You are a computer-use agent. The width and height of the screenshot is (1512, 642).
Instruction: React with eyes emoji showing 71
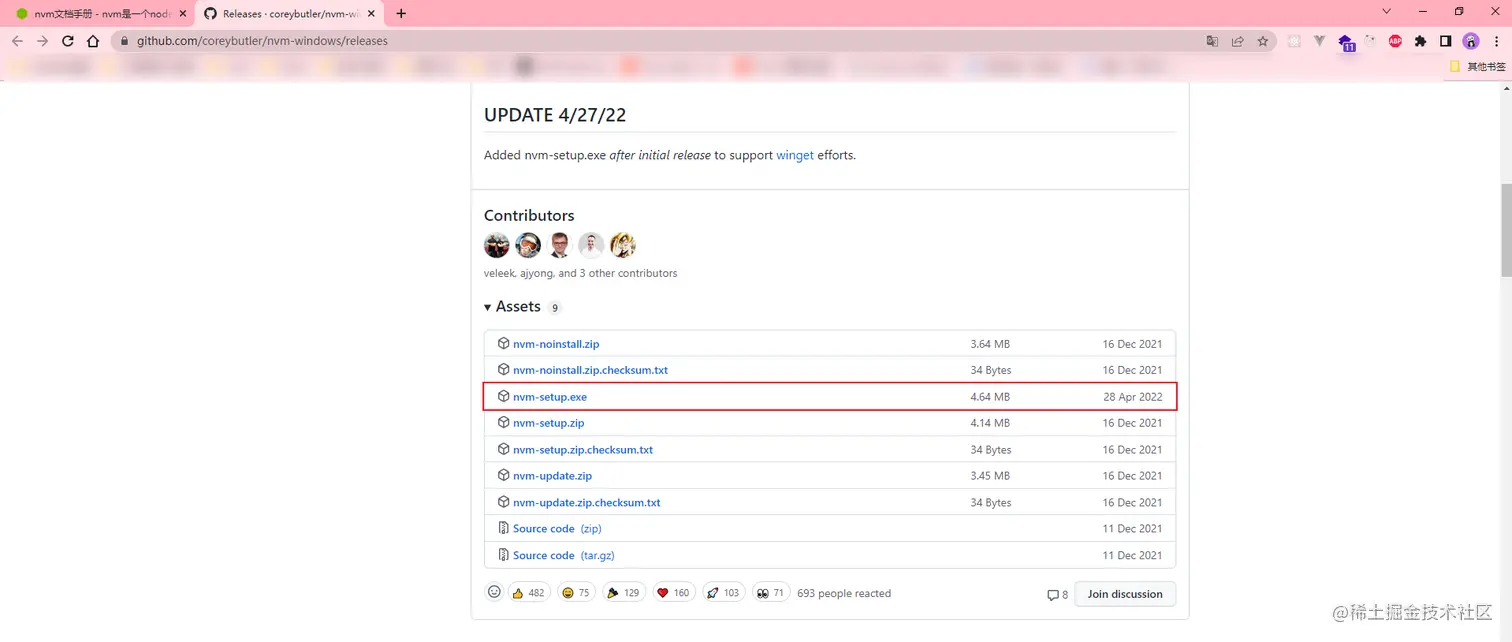[x=771, y=593]
